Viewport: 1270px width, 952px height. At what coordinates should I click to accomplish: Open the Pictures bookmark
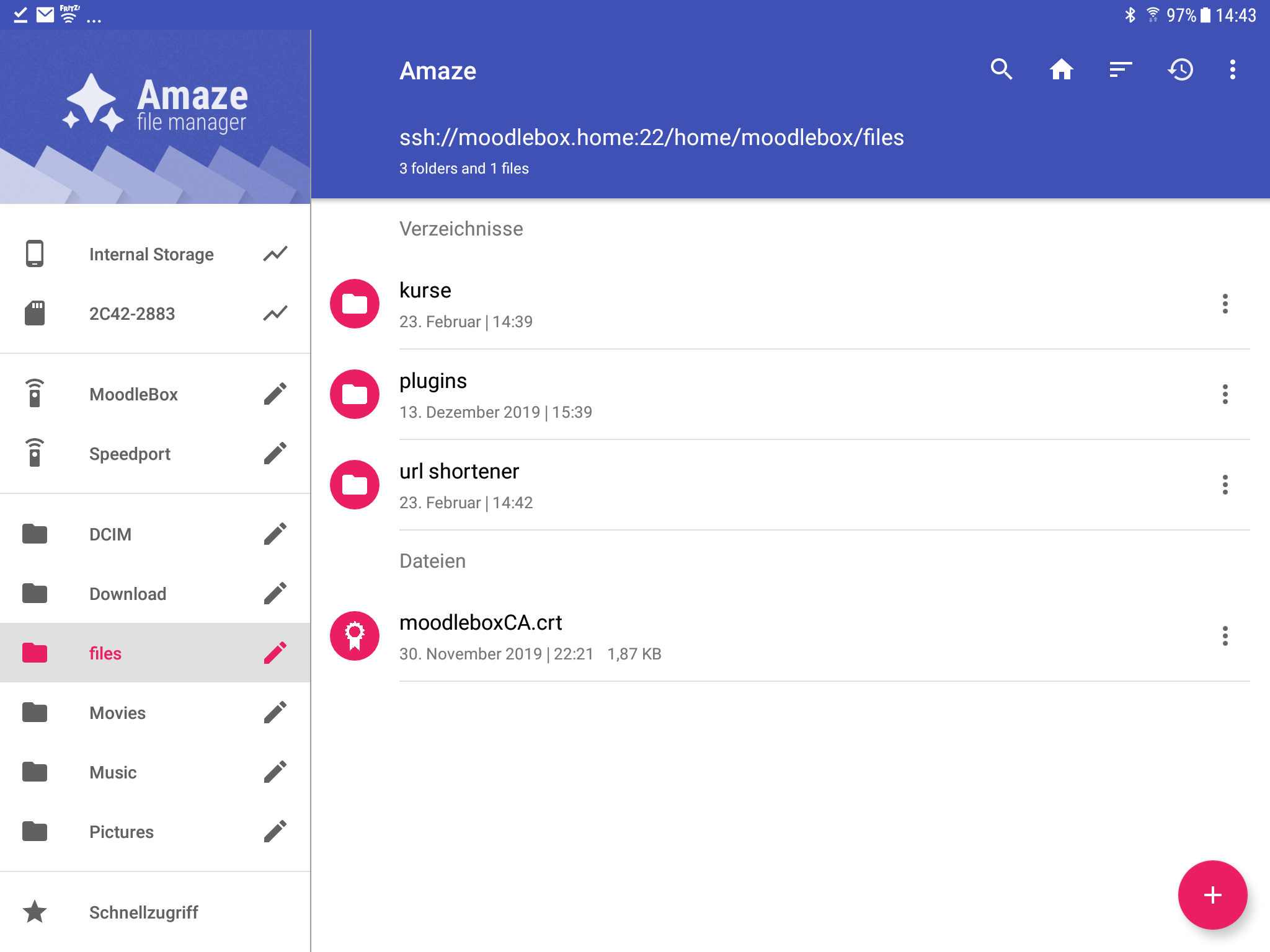point(155,832)
